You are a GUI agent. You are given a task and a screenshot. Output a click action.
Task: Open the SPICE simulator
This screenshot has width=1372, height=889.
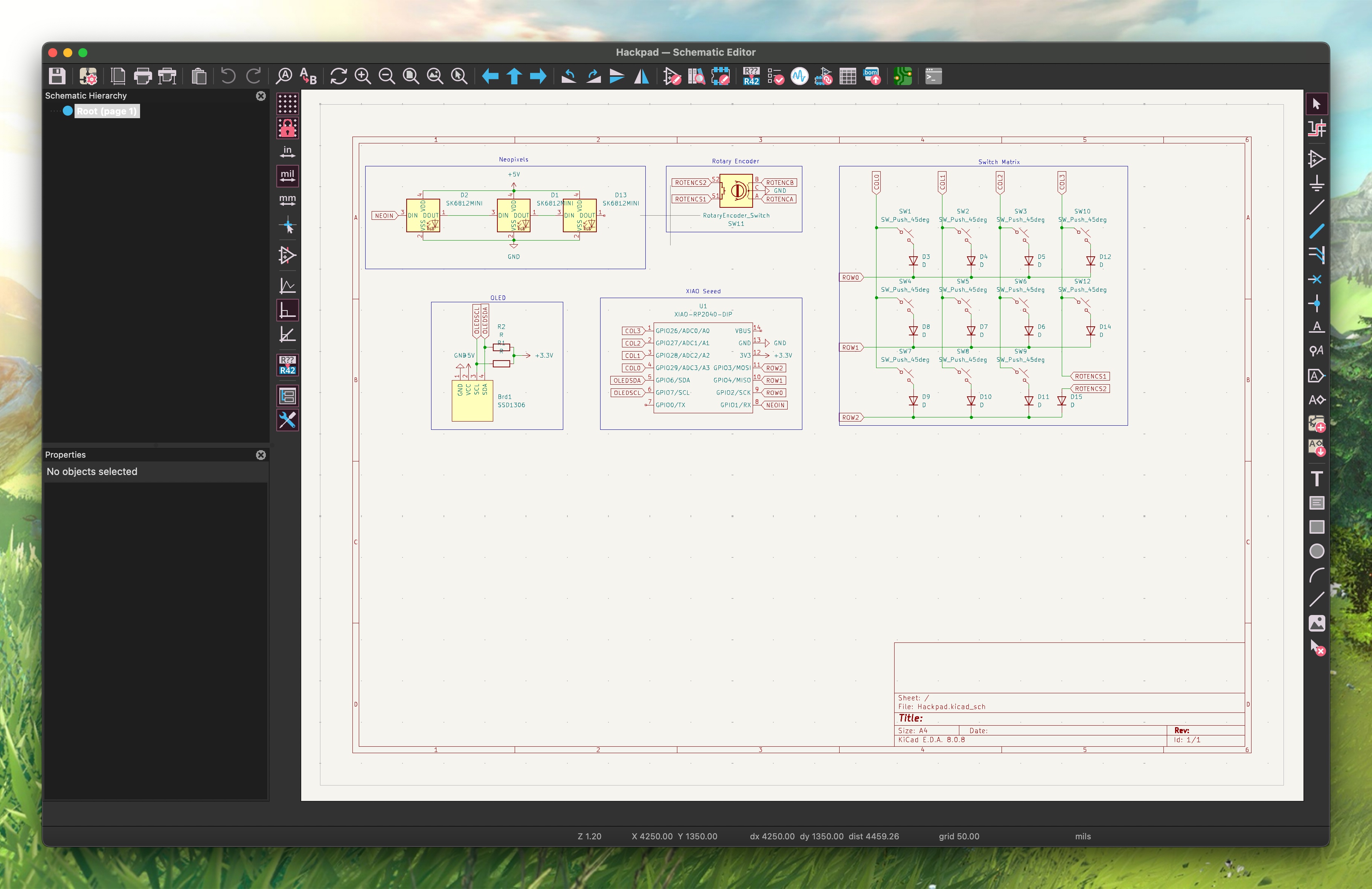click(800, 76)
